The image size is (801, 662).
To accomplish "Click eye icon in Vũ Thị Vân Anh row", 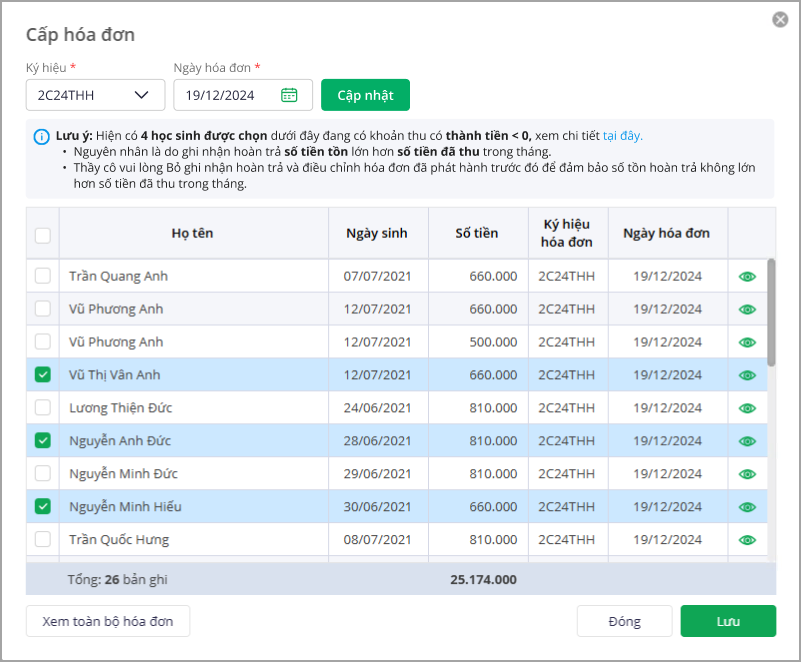I will [747, 375].
